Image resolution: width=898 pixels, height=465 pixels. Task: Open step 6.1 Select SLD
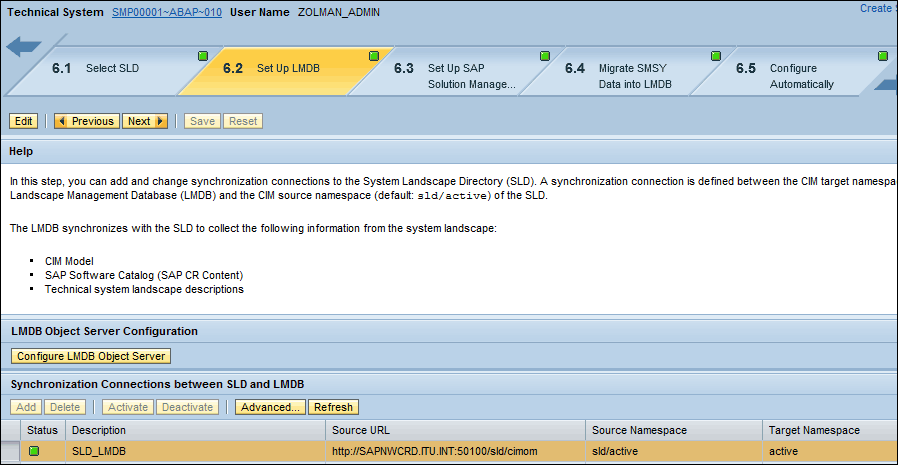[110, 69]
